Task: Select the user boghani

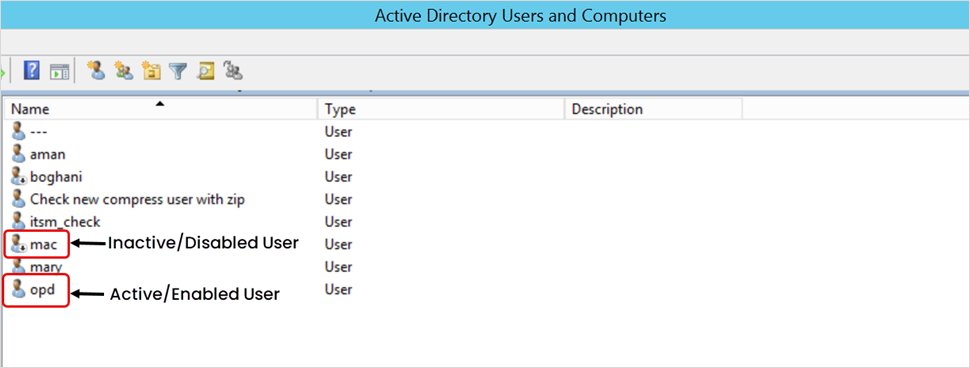Action: pyautogui.click(x=56, y=177)
